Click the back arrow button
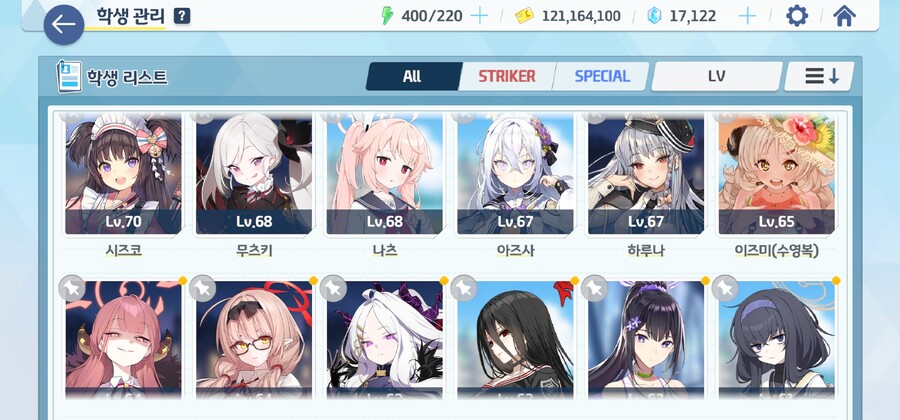Screen dimensions: 900x420 (x=64, y=25)
